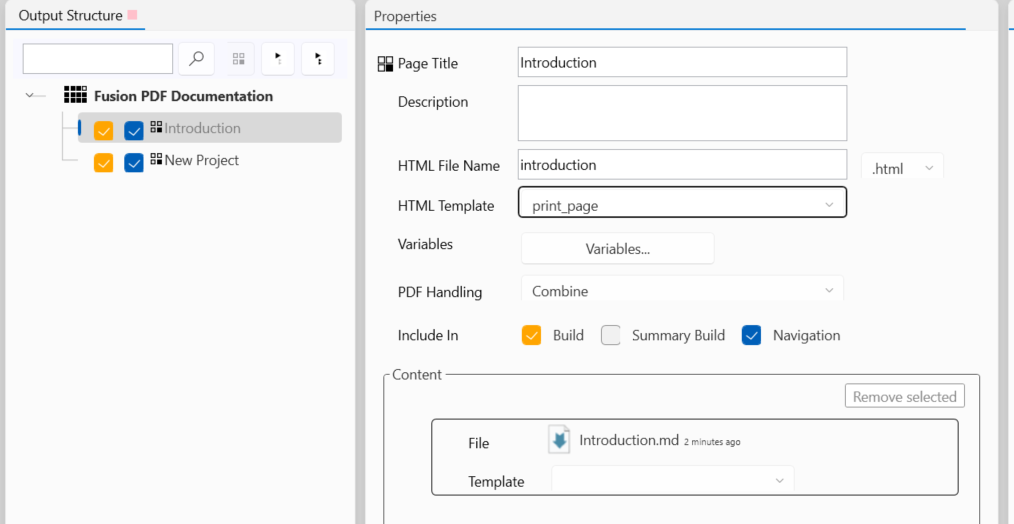Viewport: 1014px width, 524px height.
Task: Switch to the Output Structure tab
Action: pos(70,16)
